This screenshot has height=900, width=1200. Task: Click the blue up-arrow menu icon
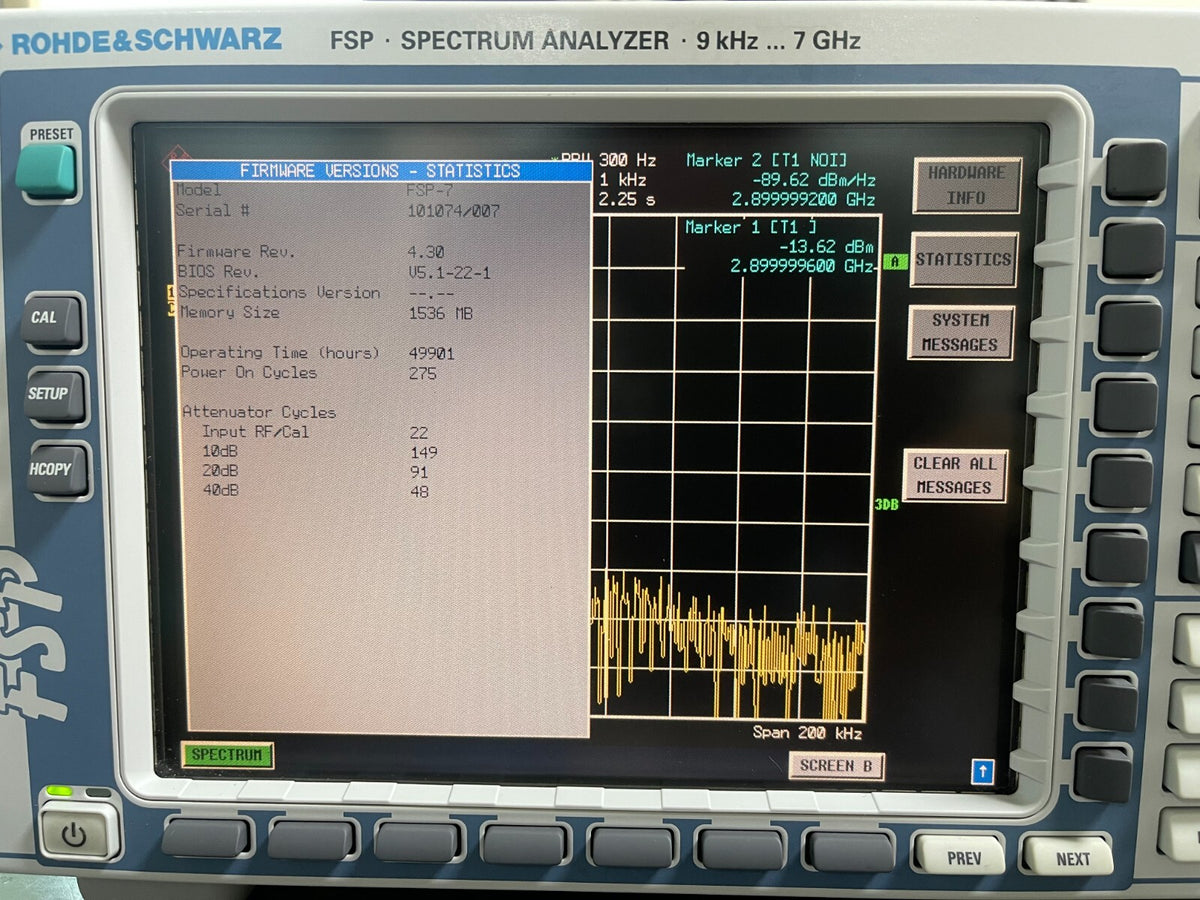[983, 771]
